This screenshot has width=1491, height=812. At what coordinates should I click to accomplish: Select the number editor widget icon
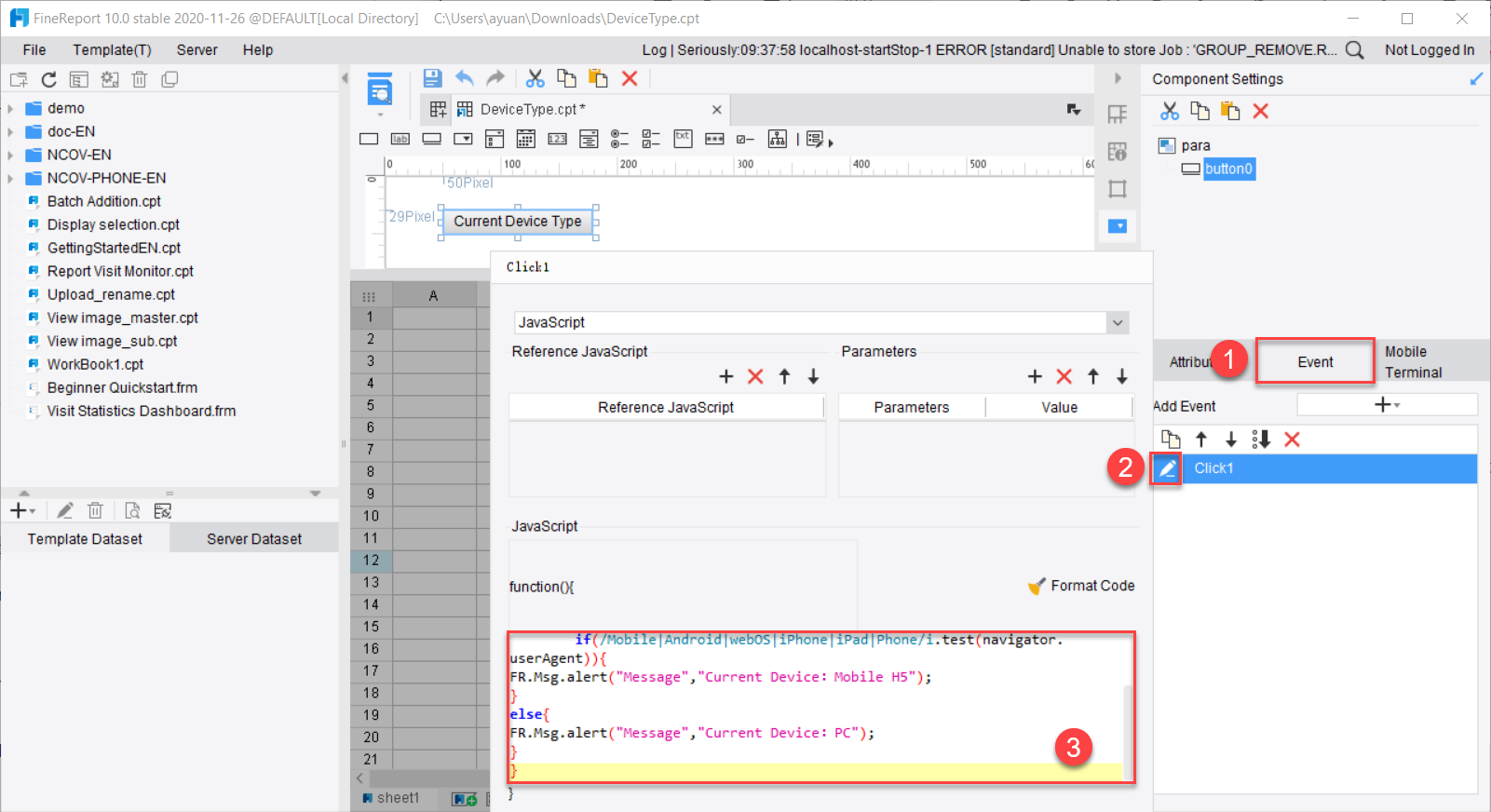pos(558,140)
